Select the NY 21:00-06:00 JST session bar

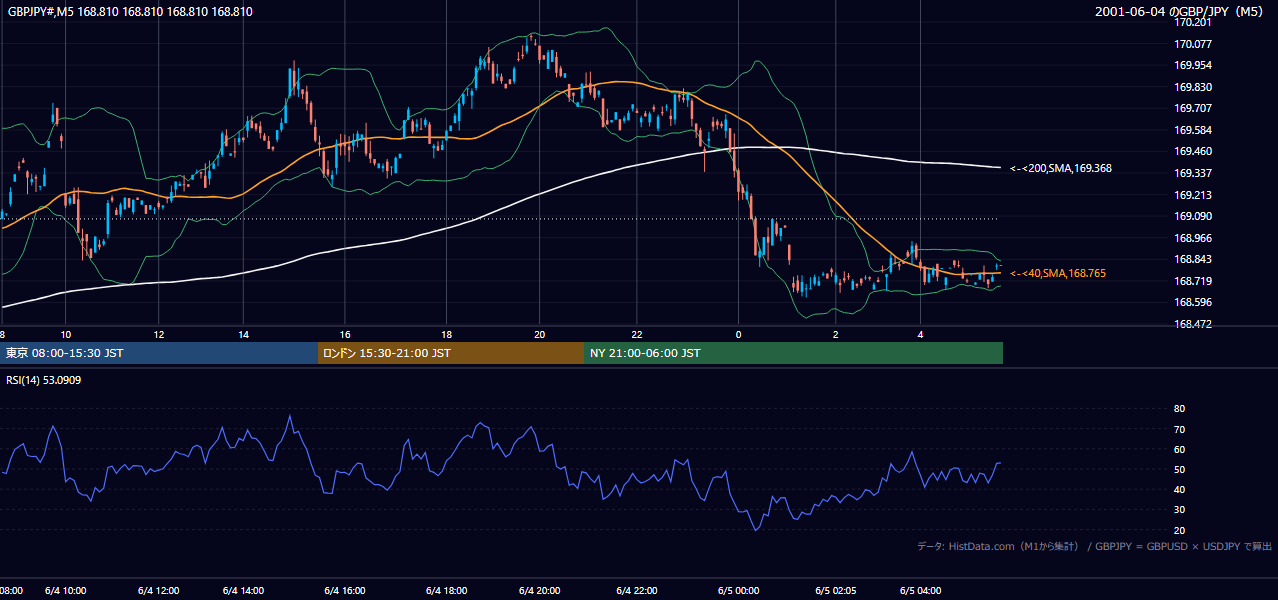793,353
